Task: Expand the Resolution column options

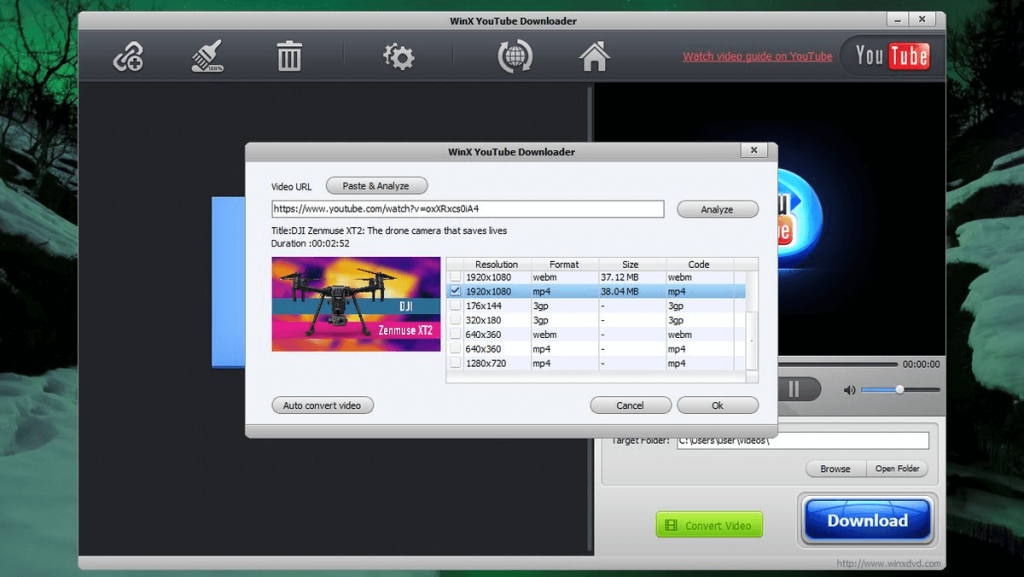Action: pyautogui.click(x=497, y=264)
